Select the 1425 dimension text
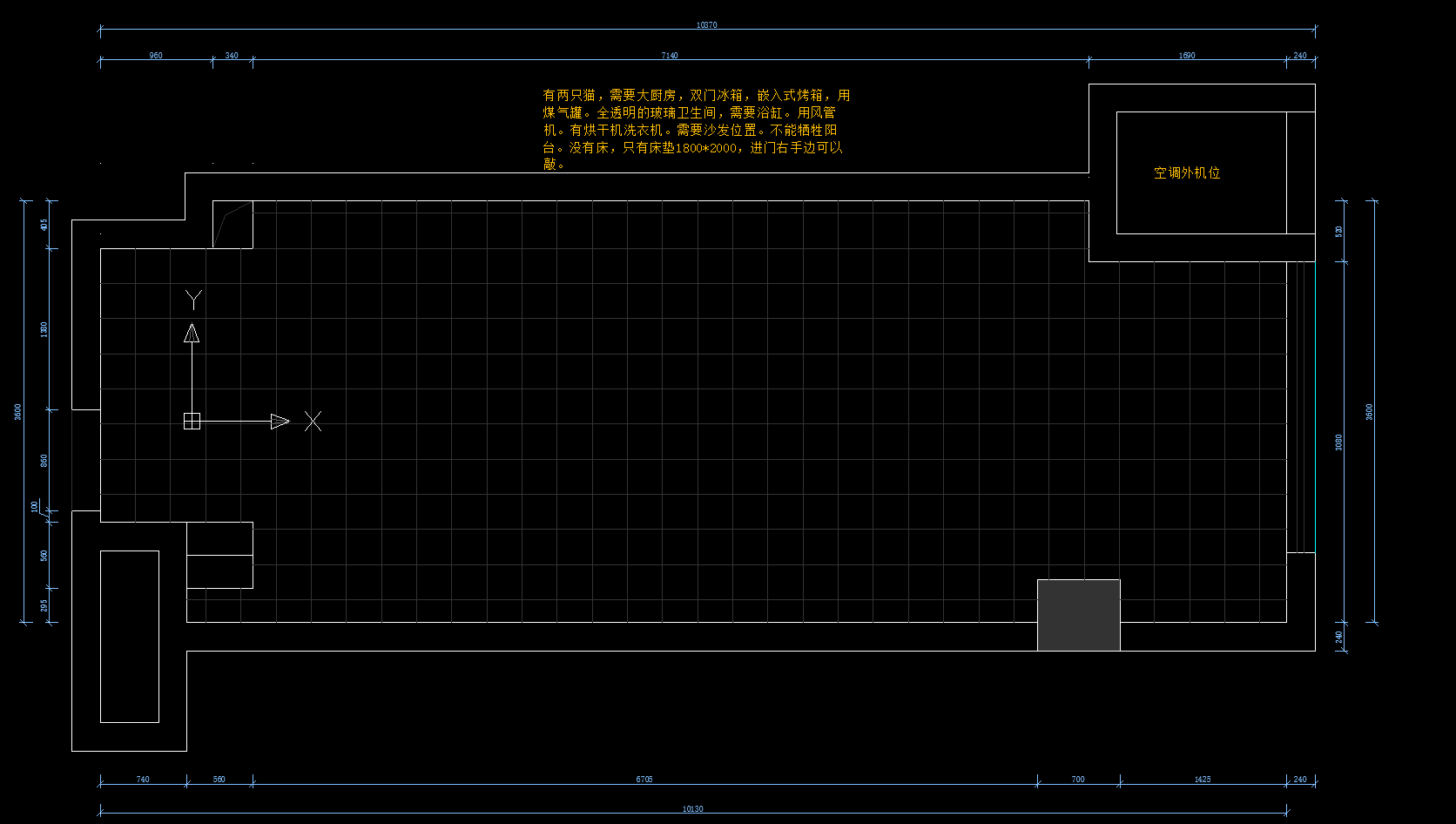The height and width of the screenshot is (824, 1456). point(1203,780)
